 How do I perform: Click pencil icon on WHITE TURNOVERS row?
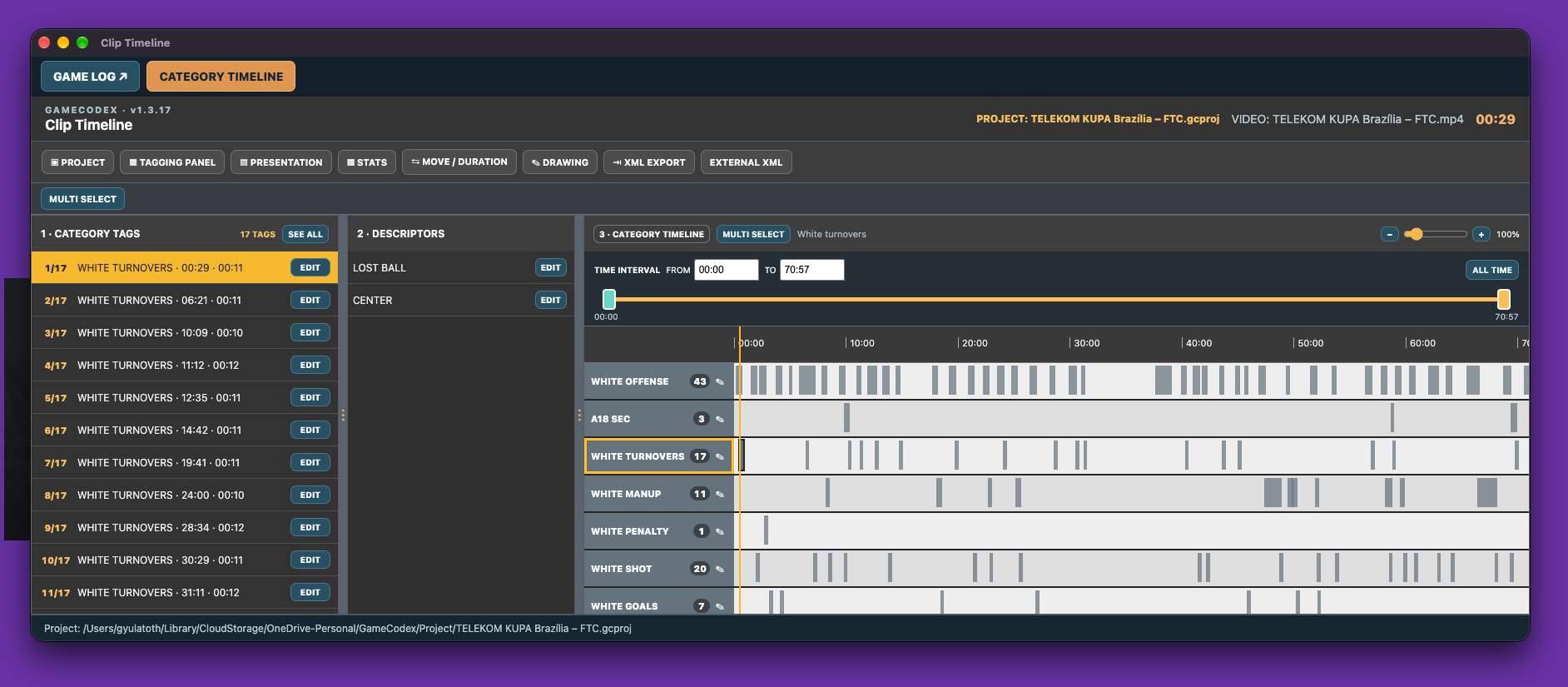(x=720, y=456)
